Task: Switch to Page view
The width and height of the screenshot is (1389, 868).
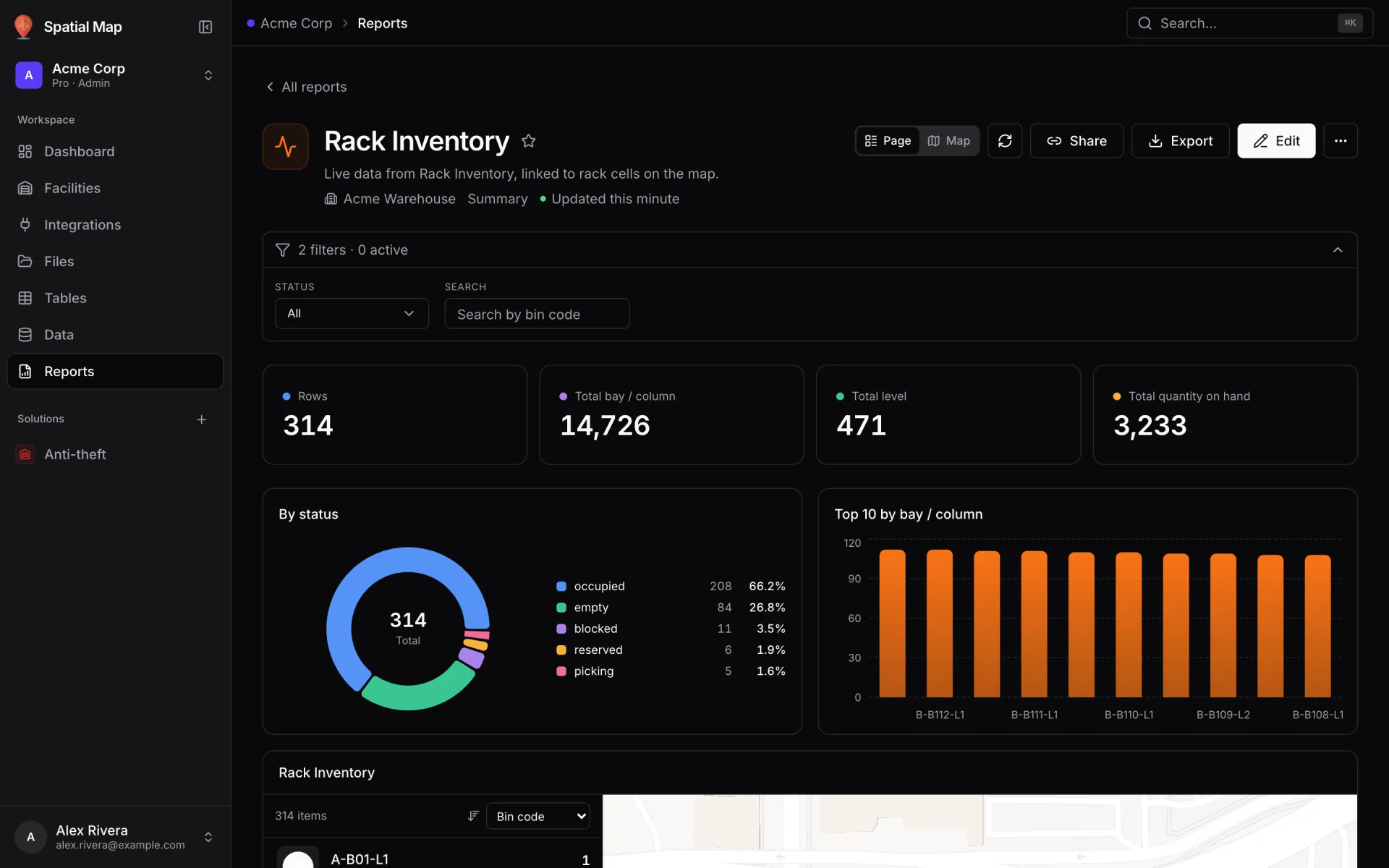Action: [x=888, y=141]
